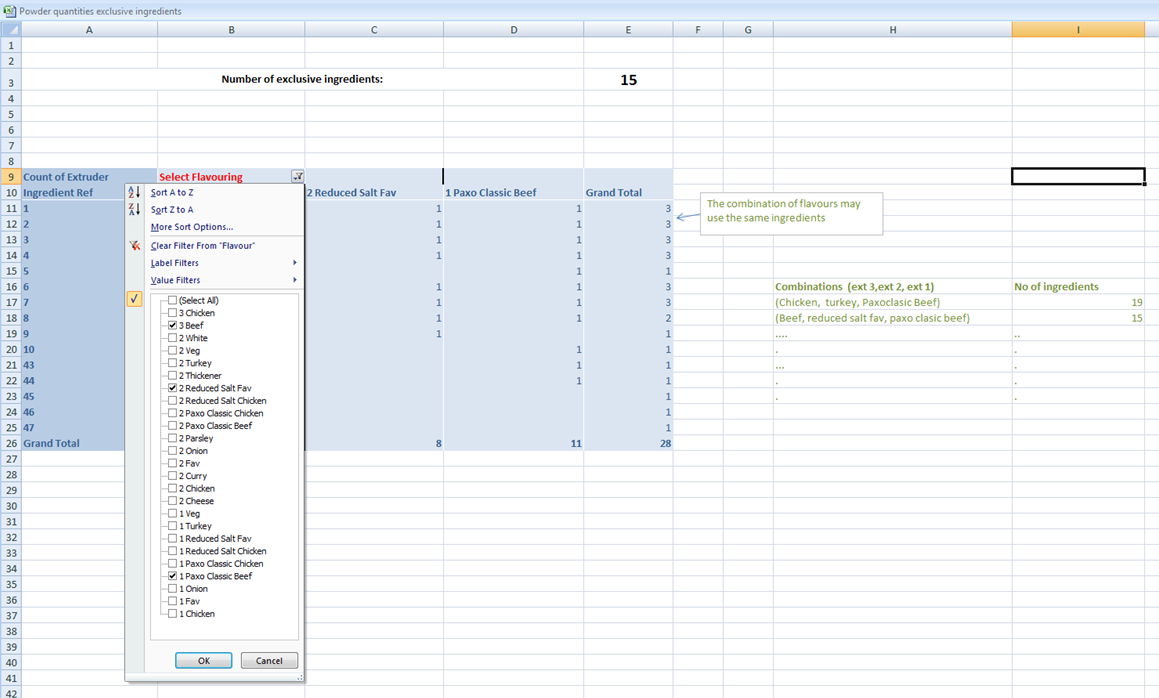Confirm filter with OK button
The width and height of the screenshot is (1159, 698).
click(203, 660)
